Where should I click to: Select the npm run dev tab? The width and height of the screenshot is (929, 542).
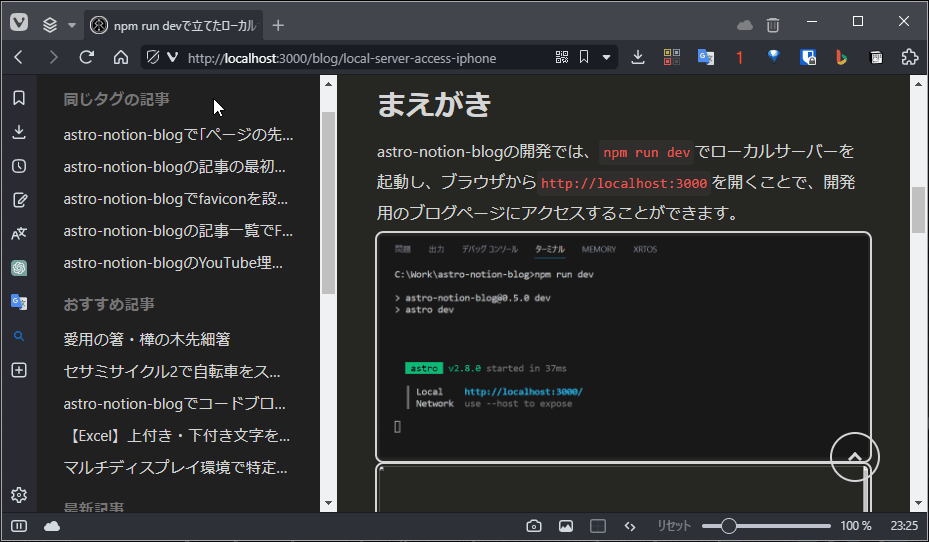coord(174,25)
